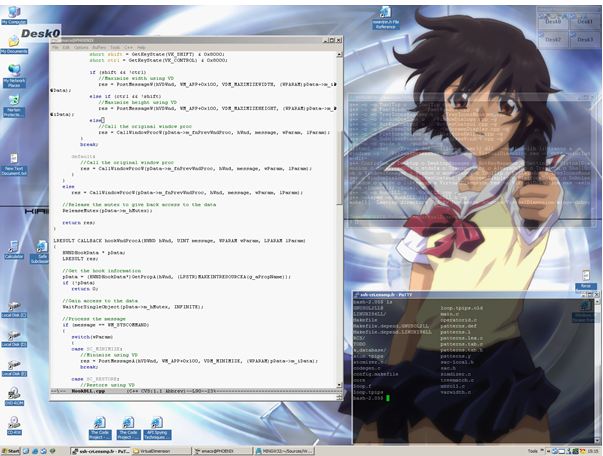This screenshot has width=603, height=456.
Task: Switch to Desk2 in desktop switcher
Action: pyautogui.click(x=553, y=40)
